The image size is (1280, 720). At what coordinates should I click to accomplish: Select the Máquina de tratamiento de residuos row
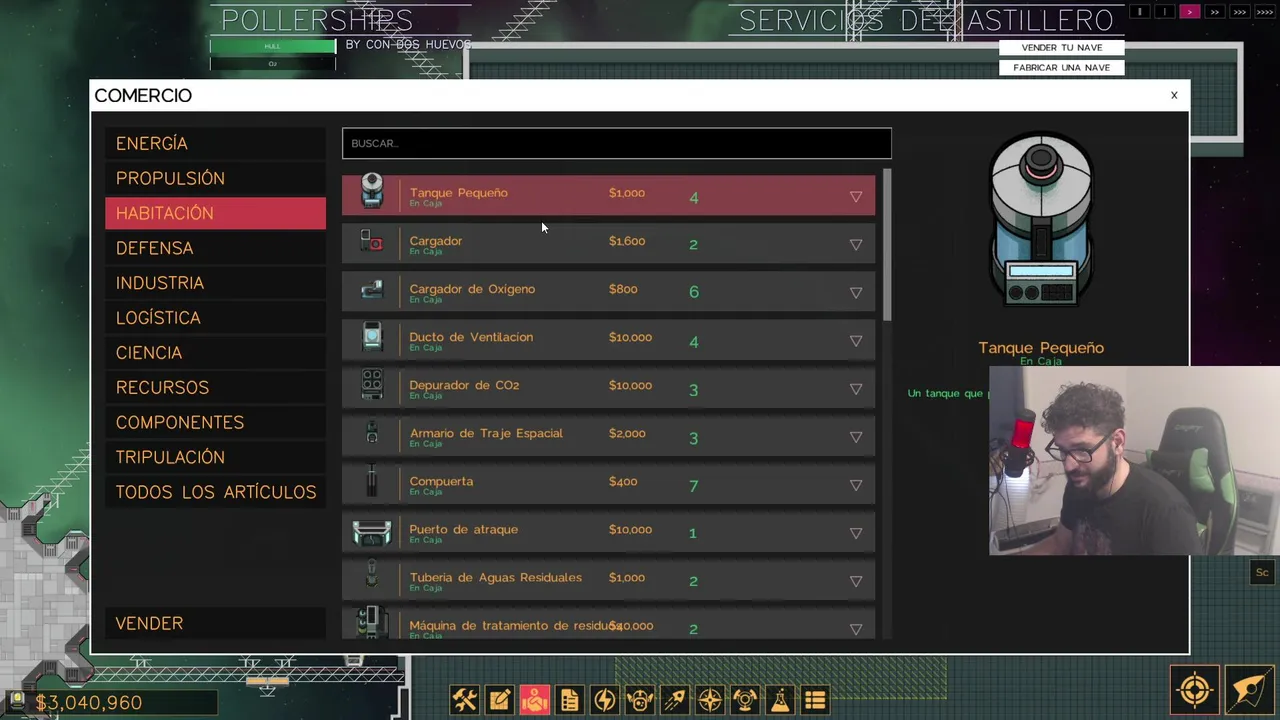pos(608,625)
